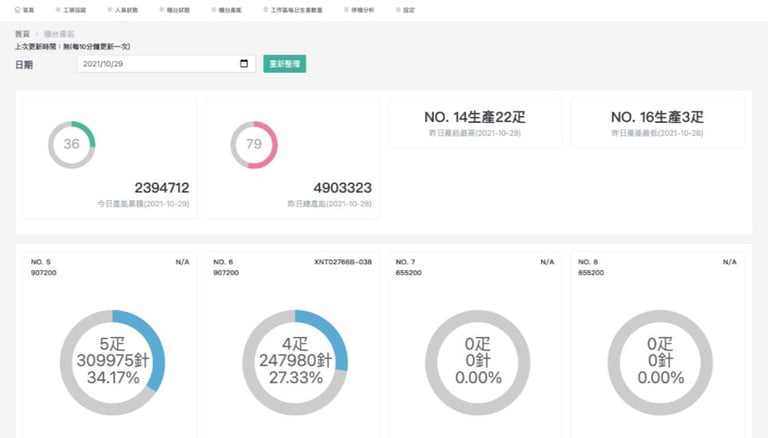
Task: Click the 日期 label
Action: pos(24,65)
